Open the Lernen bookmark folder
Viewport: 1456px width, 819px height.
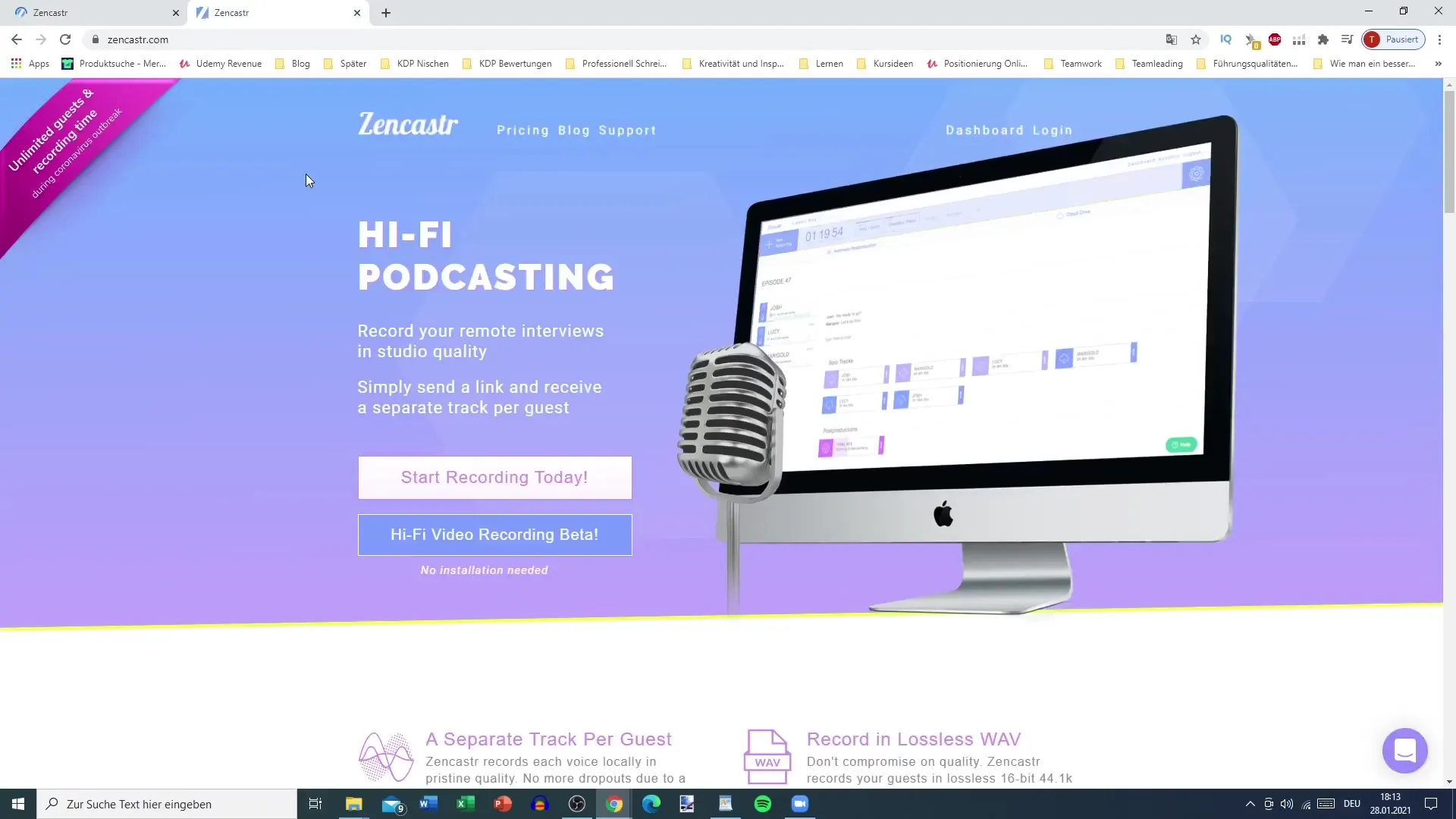[x=821, y=64]
